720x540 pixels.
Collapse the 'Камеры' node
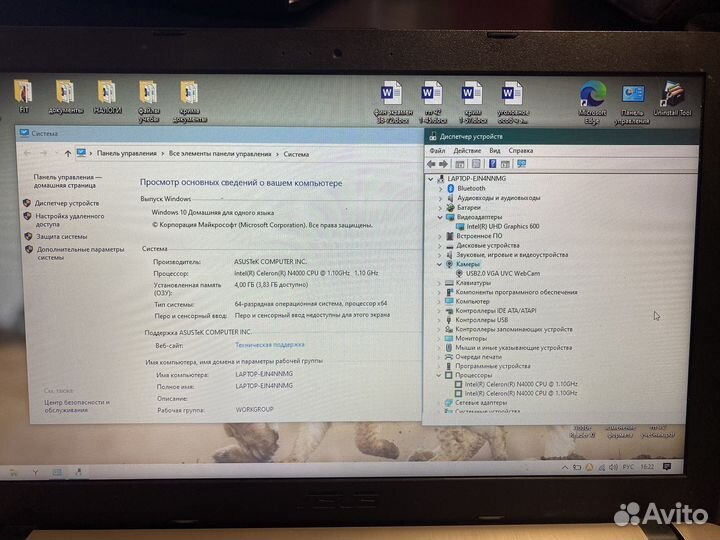click(x=439, y=264)
